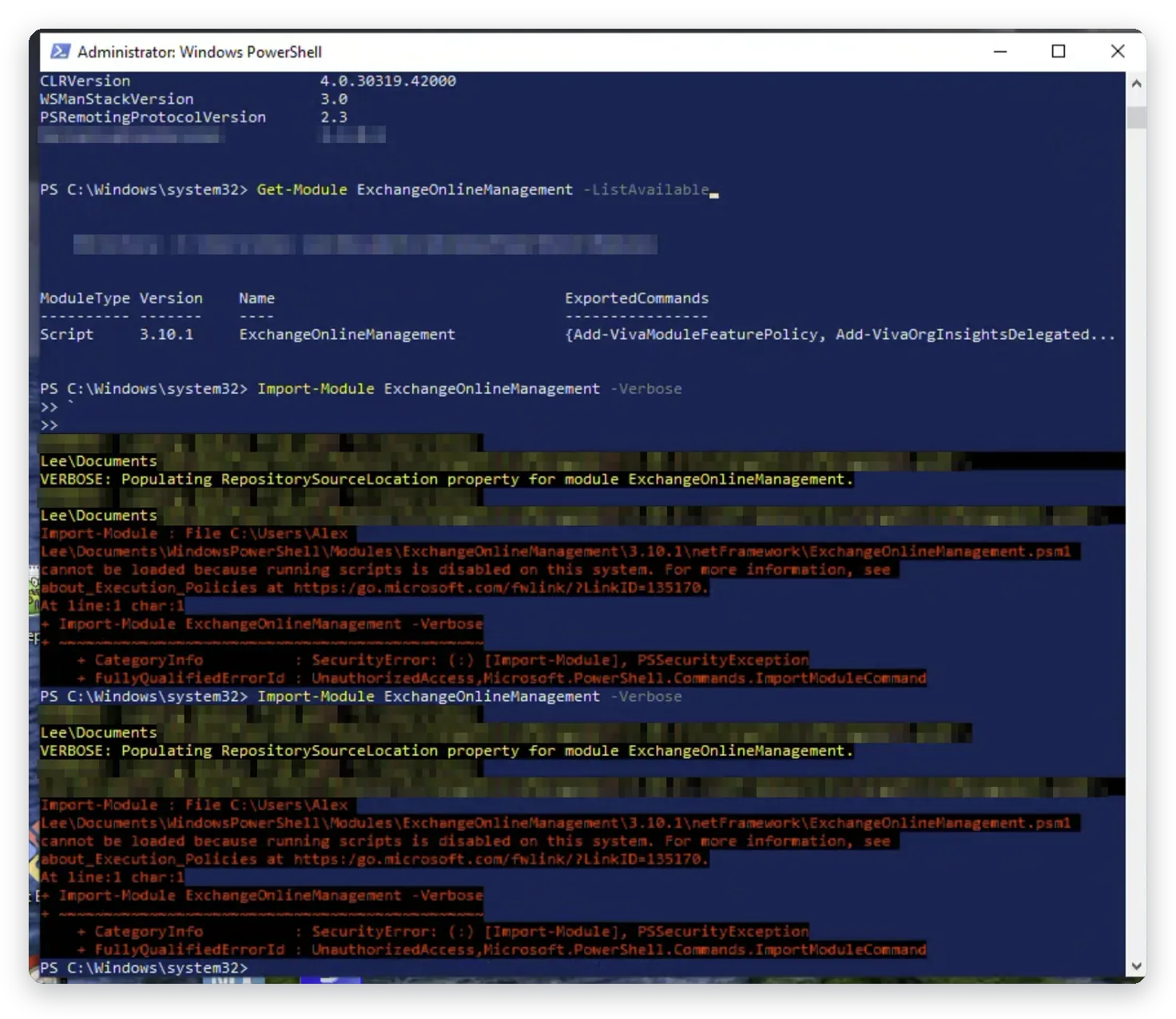
Task: Click the PowerShell icon in the title bar
Action: (x=60, y=51)
